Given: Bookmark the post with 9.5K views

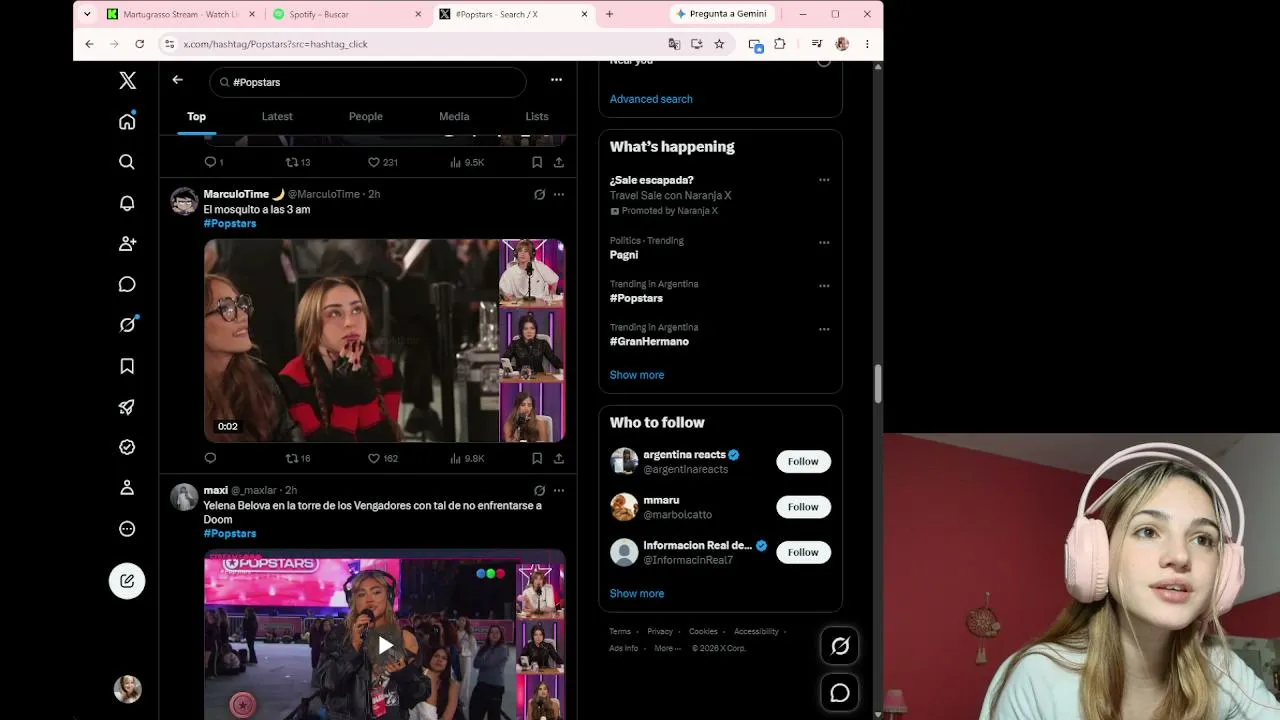Looking at the screenshot, I should coord(537,162).
